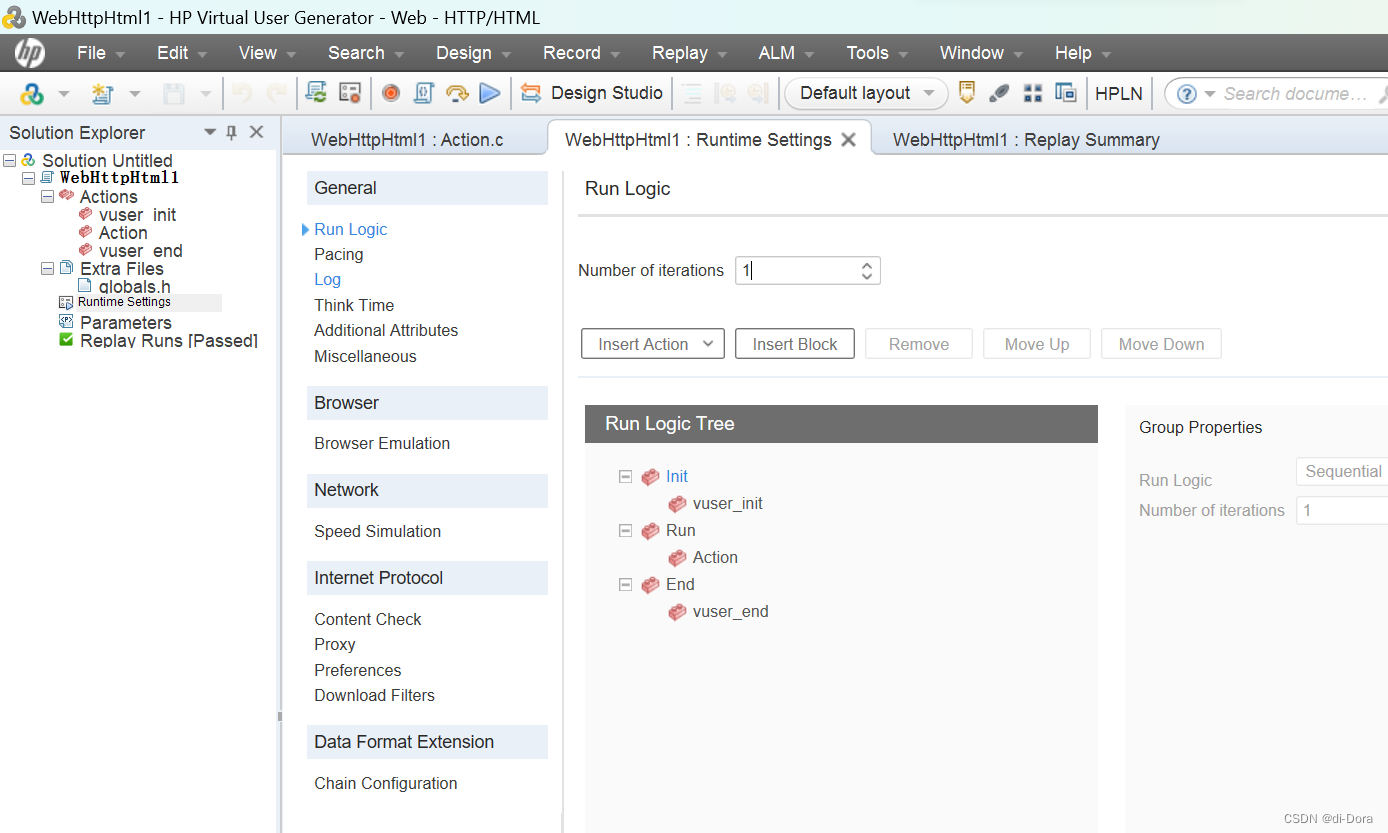1388x833 pixels.
Task: Click the New Script toolbar icon
Action: pyautogui.click(x=102, y=93)
